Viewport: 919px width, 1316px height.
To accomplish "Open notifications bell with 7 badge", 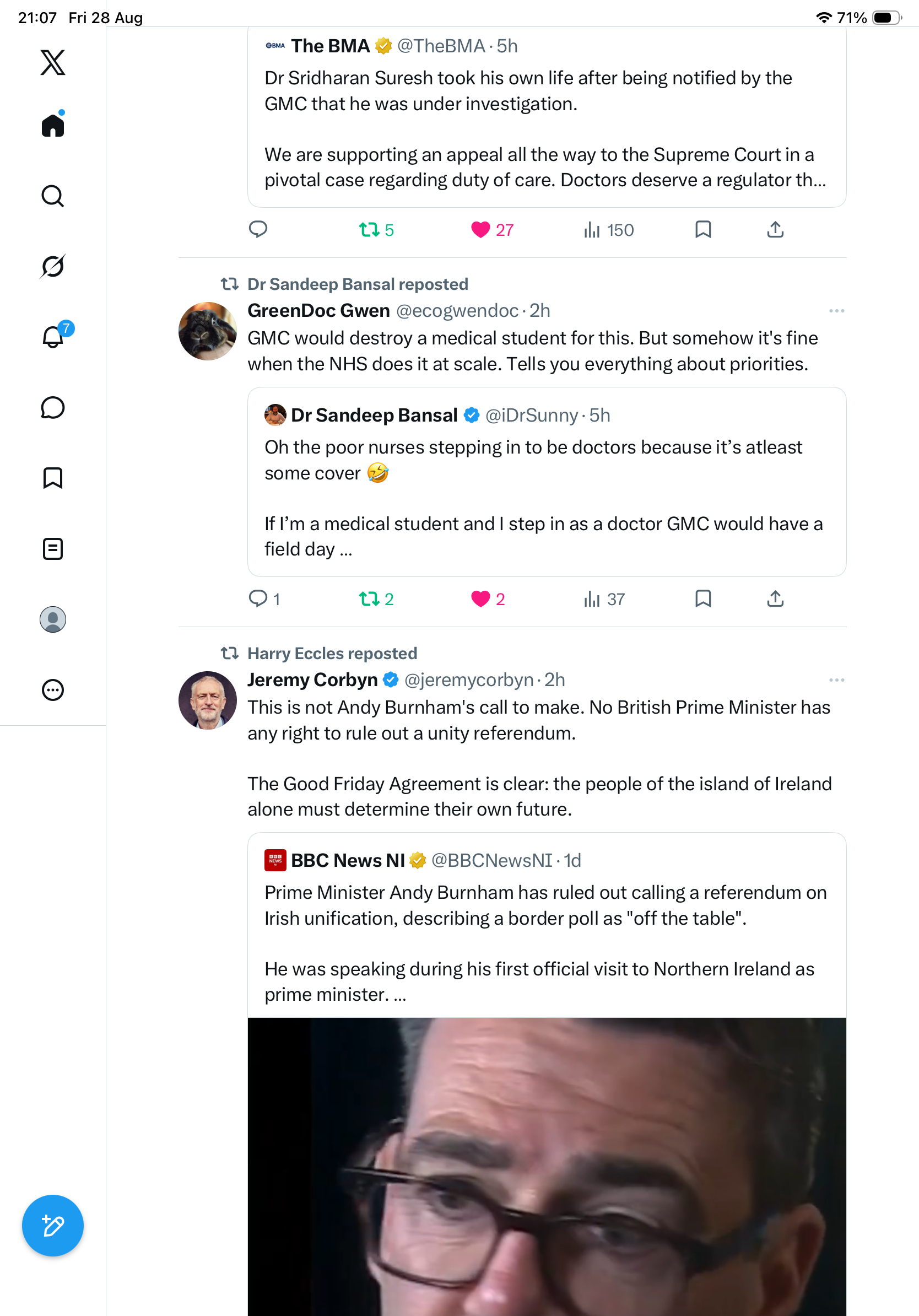I will 53,336.
